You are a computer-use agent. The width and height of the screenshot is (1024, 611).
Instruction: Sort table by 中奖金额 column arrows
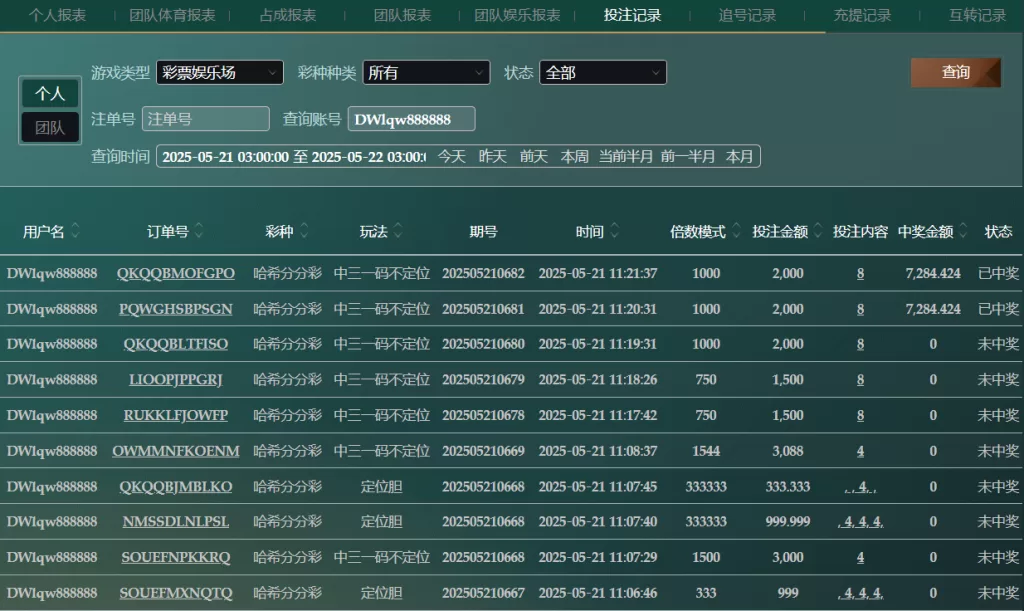[x=963, y=230]
